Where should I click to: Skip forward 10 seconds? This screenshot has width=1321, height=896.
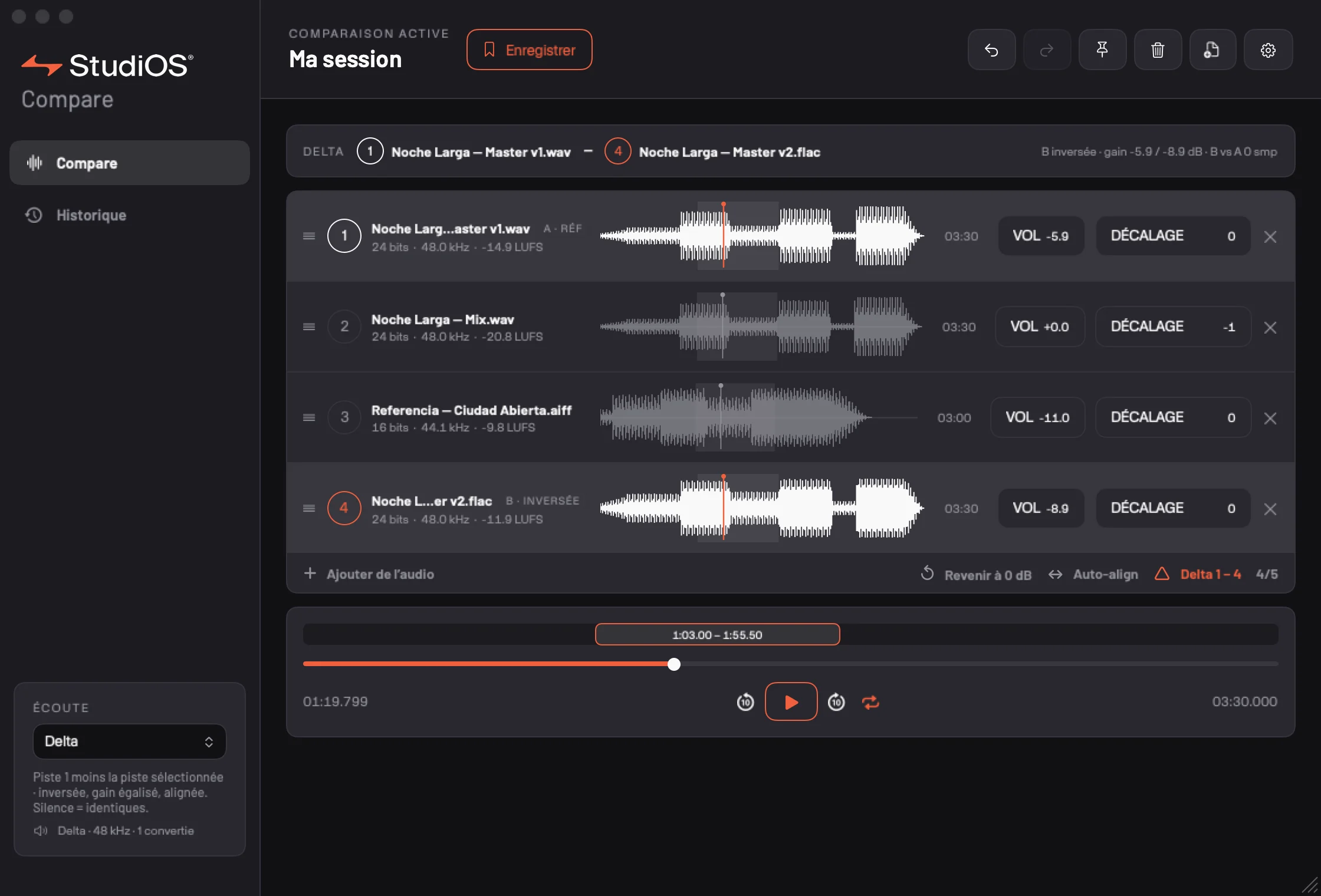tap(836, 702)
